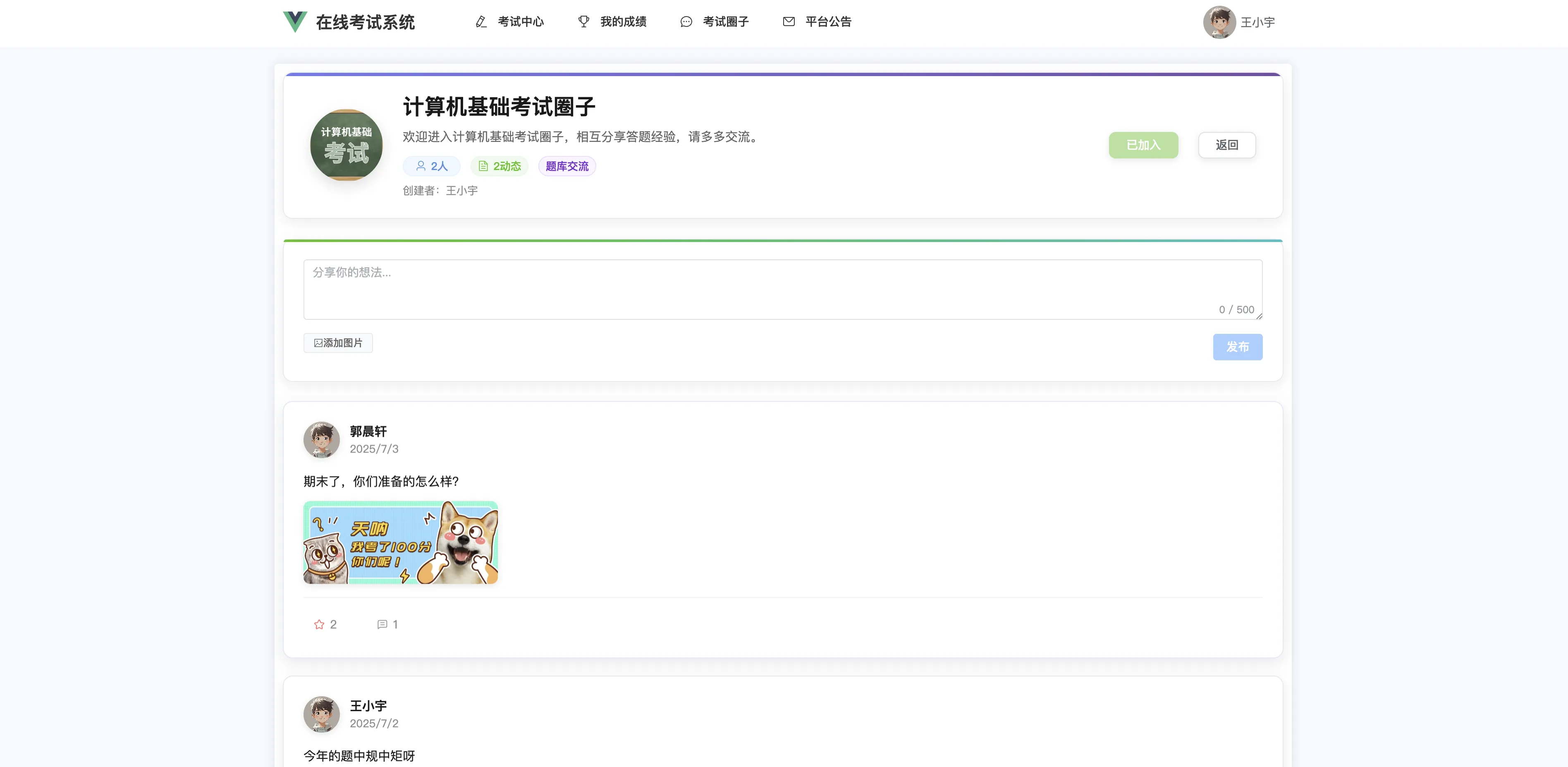Like 郭晨轩's post with the star icon
Screen dimensions: 1568x767
click(x=319, y=624)
